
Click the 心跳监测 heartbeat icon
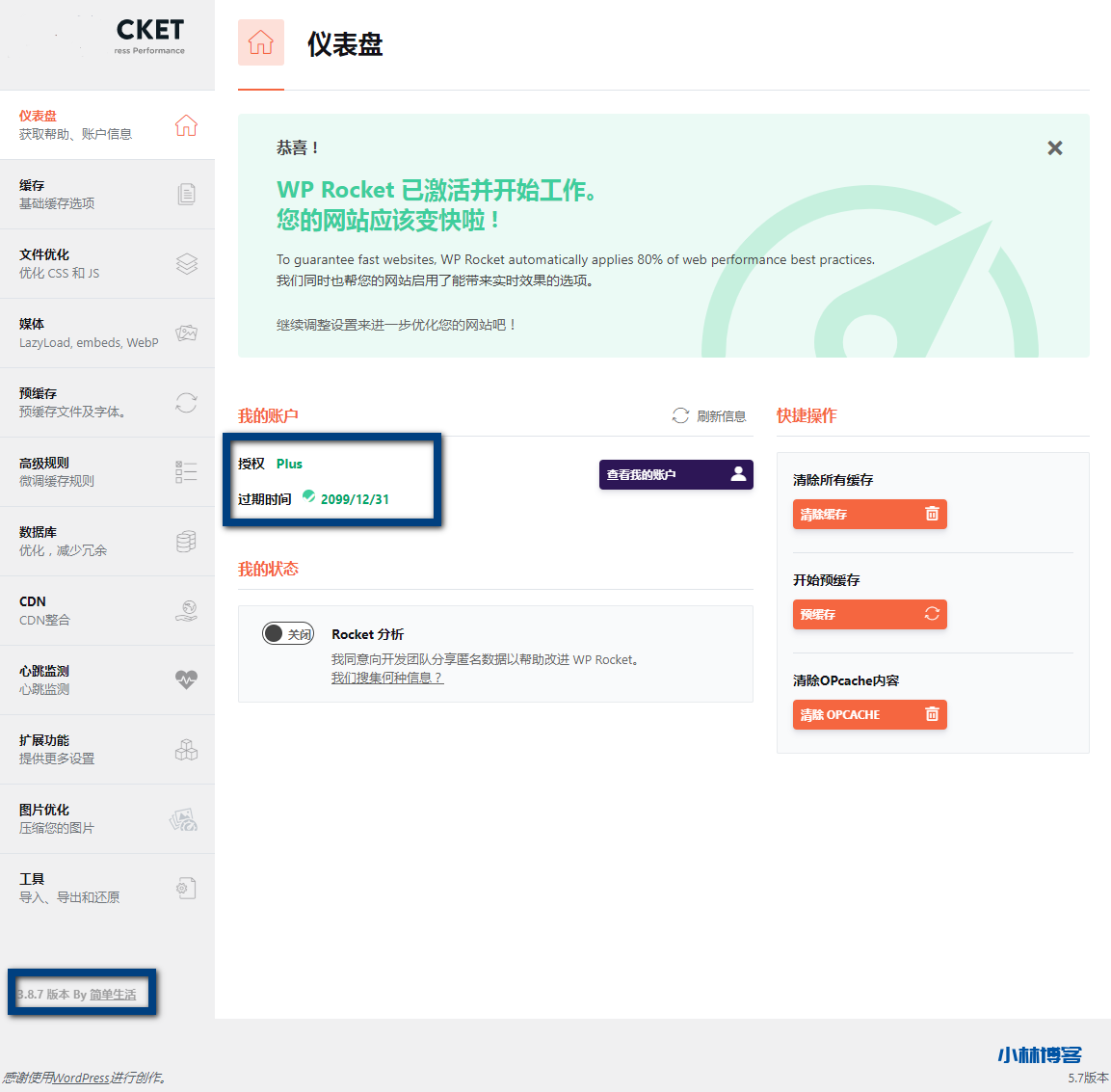click(x=186, y=679)
